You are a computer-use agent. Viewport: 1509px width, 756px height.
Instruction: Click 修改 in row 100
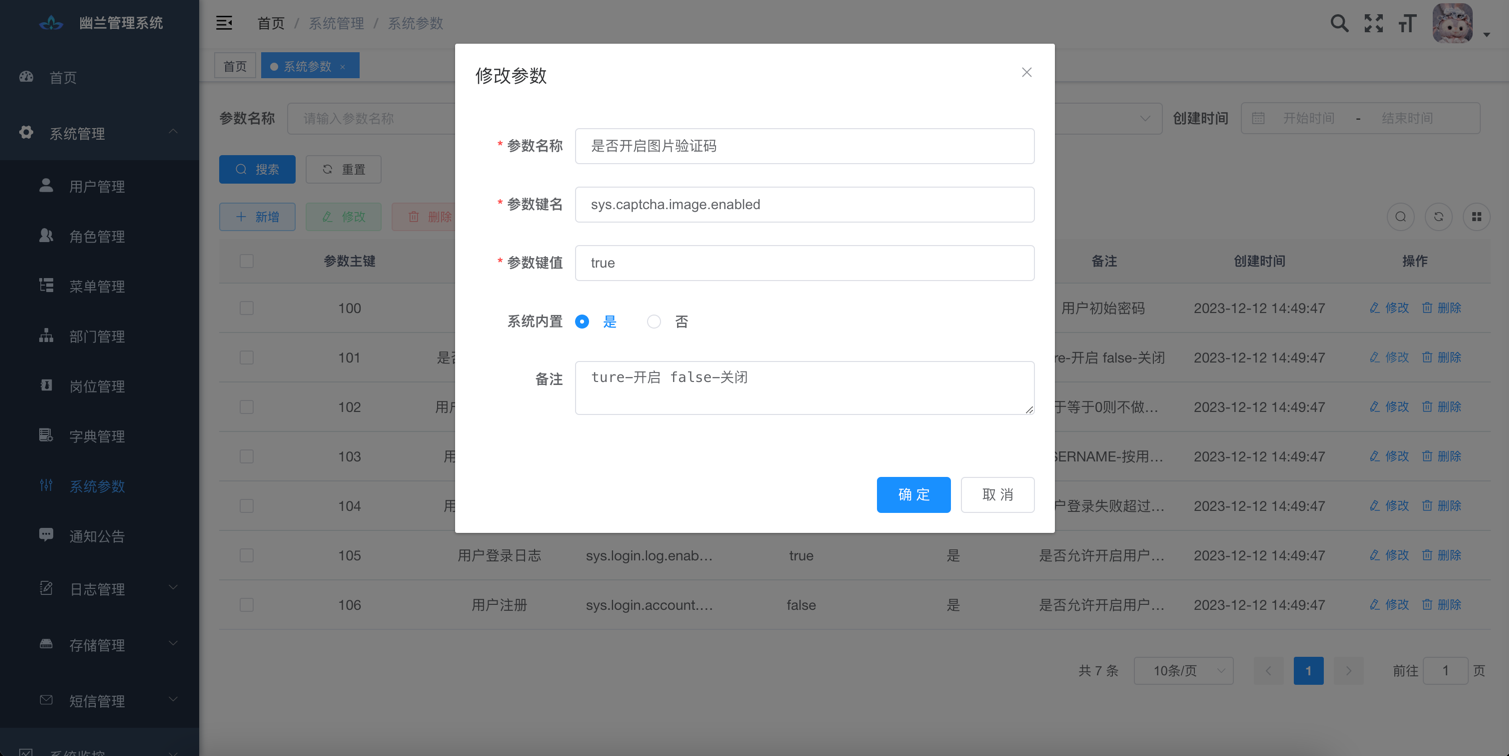pyautogui.click(x=1389, y=308)
